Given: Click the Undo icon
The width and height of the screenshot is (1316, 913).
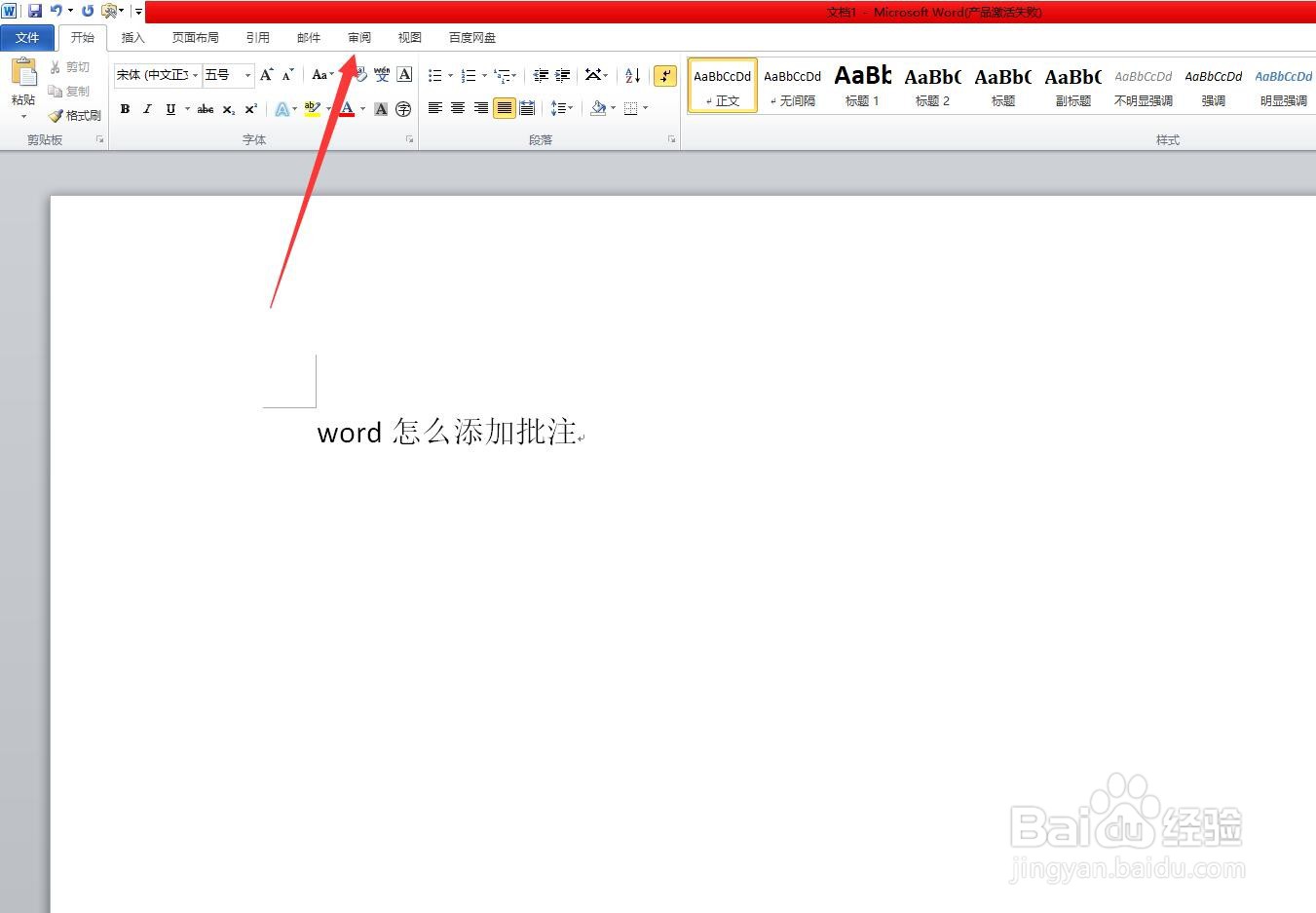Looking at the screenshot, I should pos(56,11).
